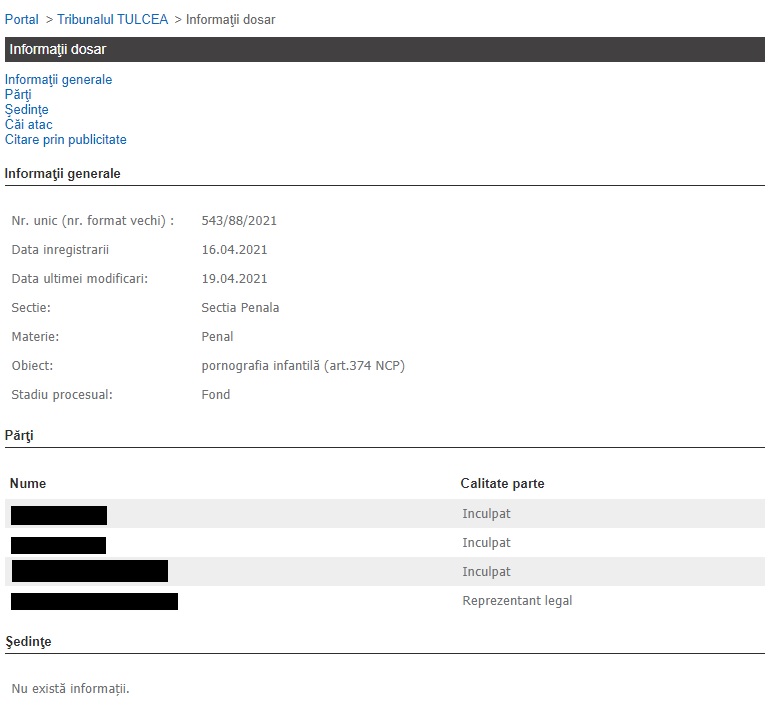Select the registration date 16.04.2021
Viewport: 775px width, 715px height.
click(234, 250)
